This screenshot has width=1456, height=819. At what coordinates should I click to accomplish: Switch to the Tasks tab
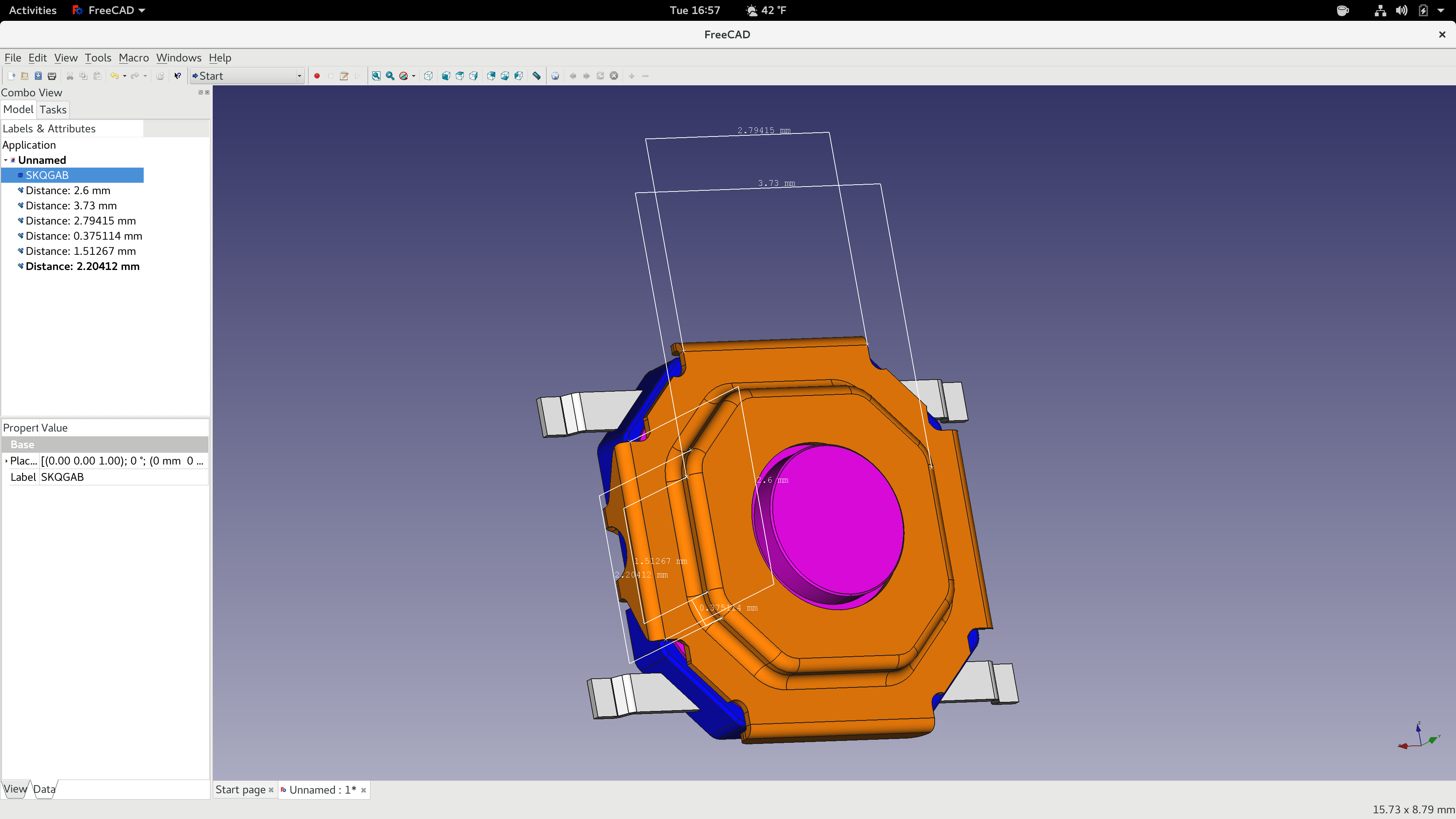pyautogui.click(x=53, y=110)
